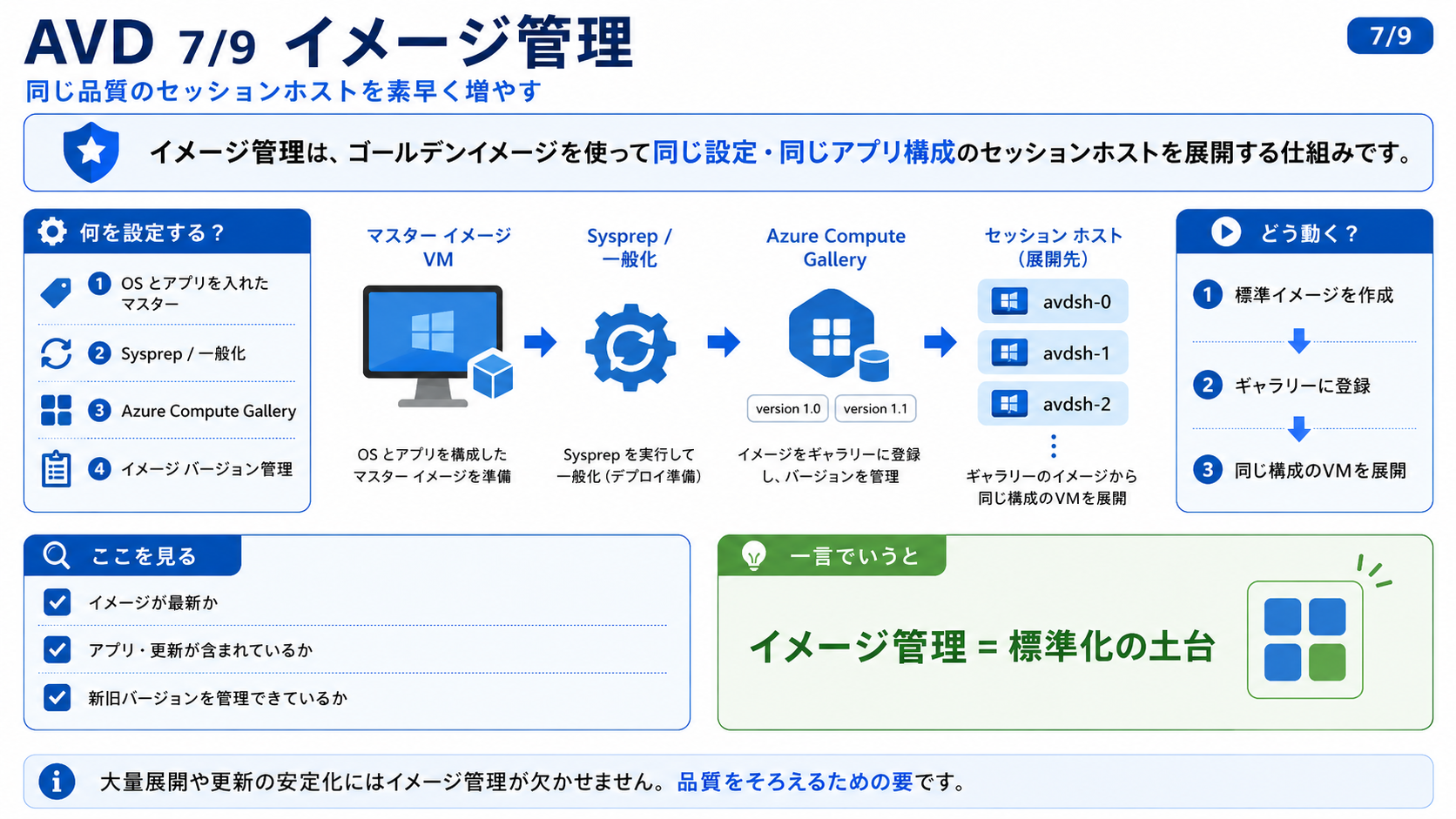Image resolution: width=1456 pixels, height=819 pixels.
Task: Click the 同じ構成のVMを展開 step text
Action: 1320,470
